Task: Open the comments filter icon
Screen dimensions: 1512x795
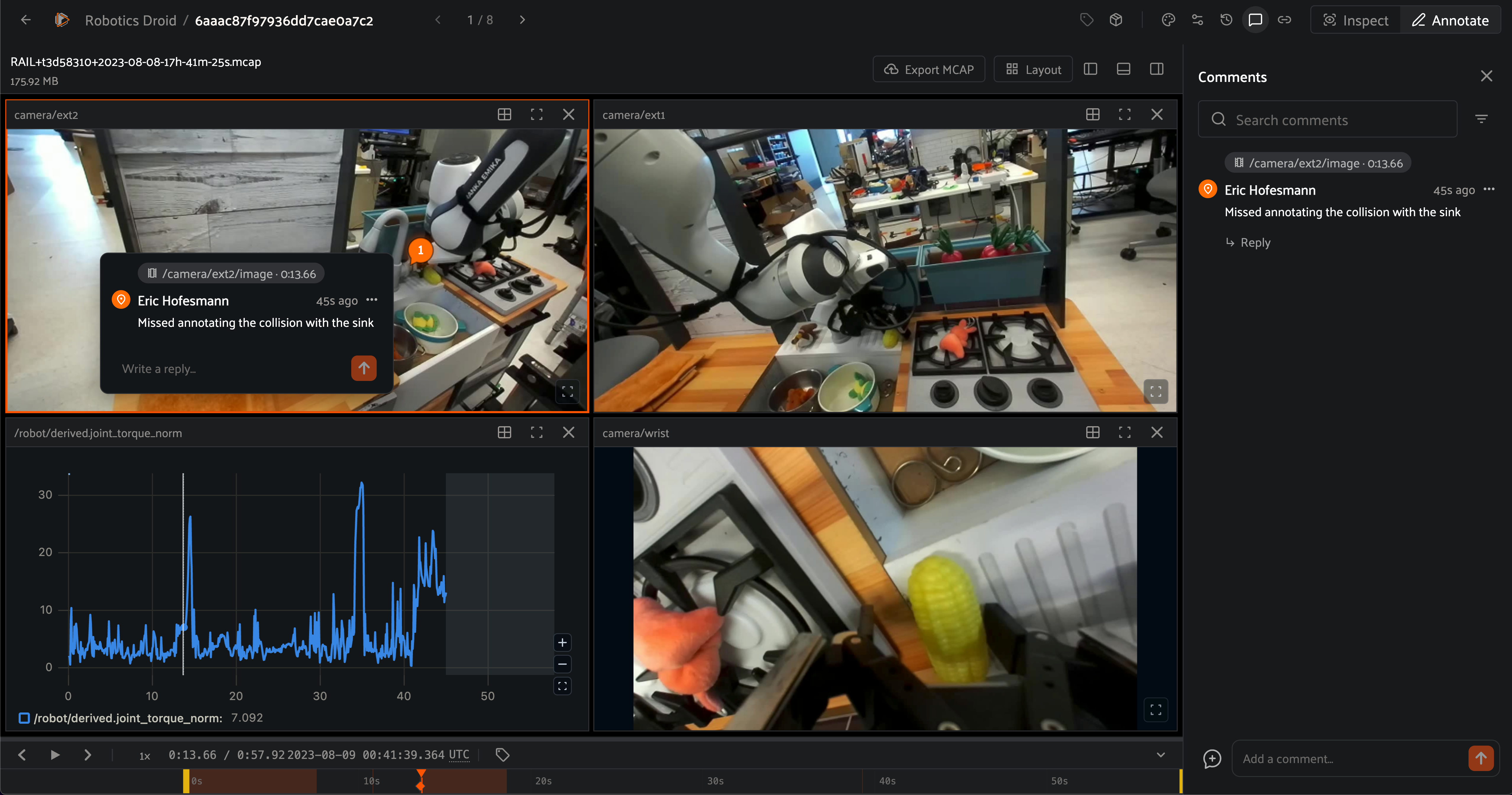Action: 1482,119
